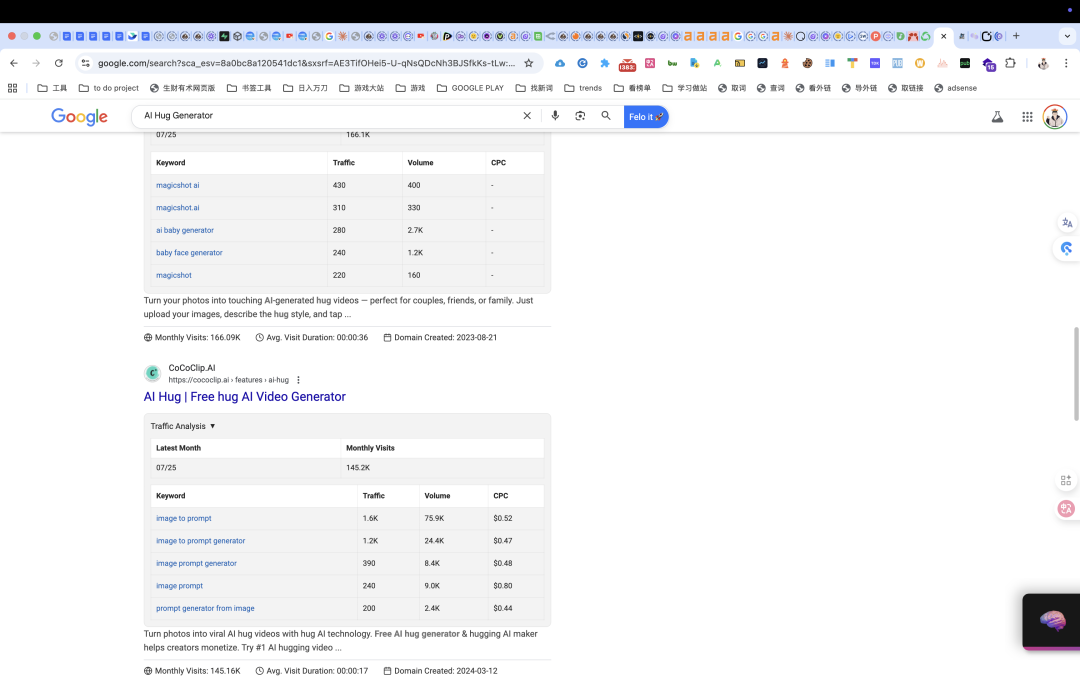This screenshot has width=1080, height=698.
Task: Open the blue puzzle piece extension icon
Action: pyautogui.click(x=605, y=63)
